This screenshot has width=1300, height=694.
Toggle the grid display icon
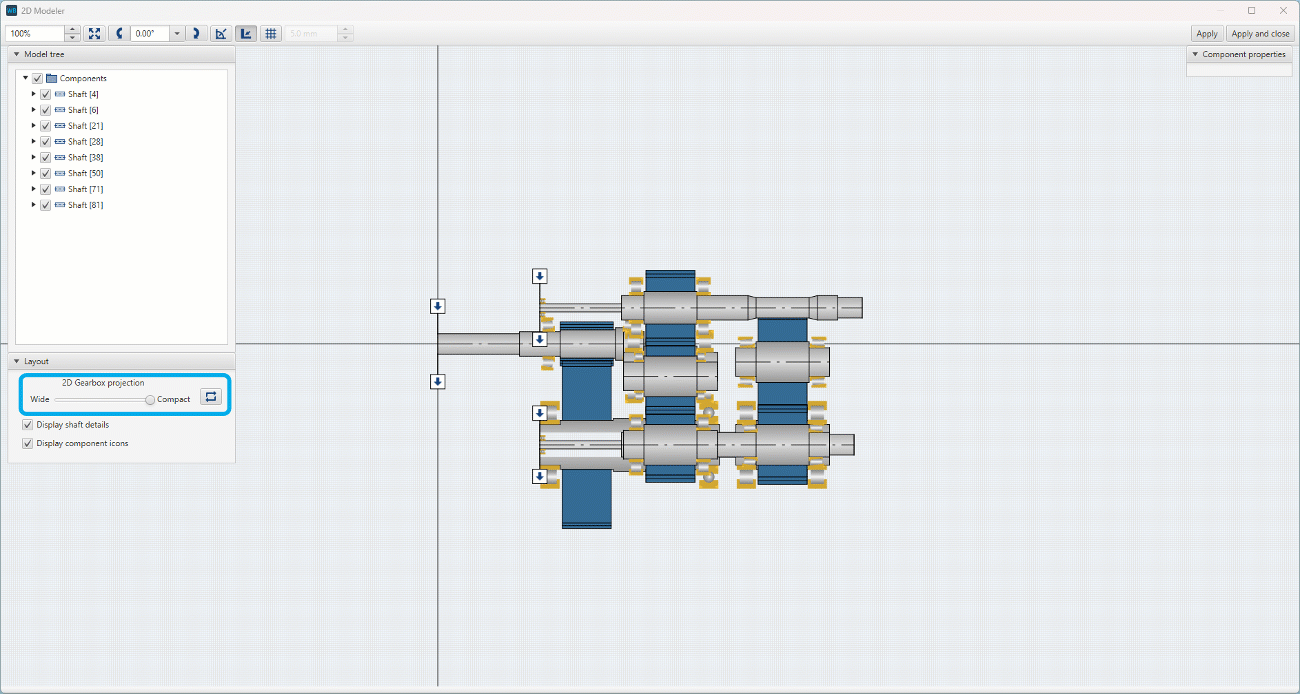point(270,33)
